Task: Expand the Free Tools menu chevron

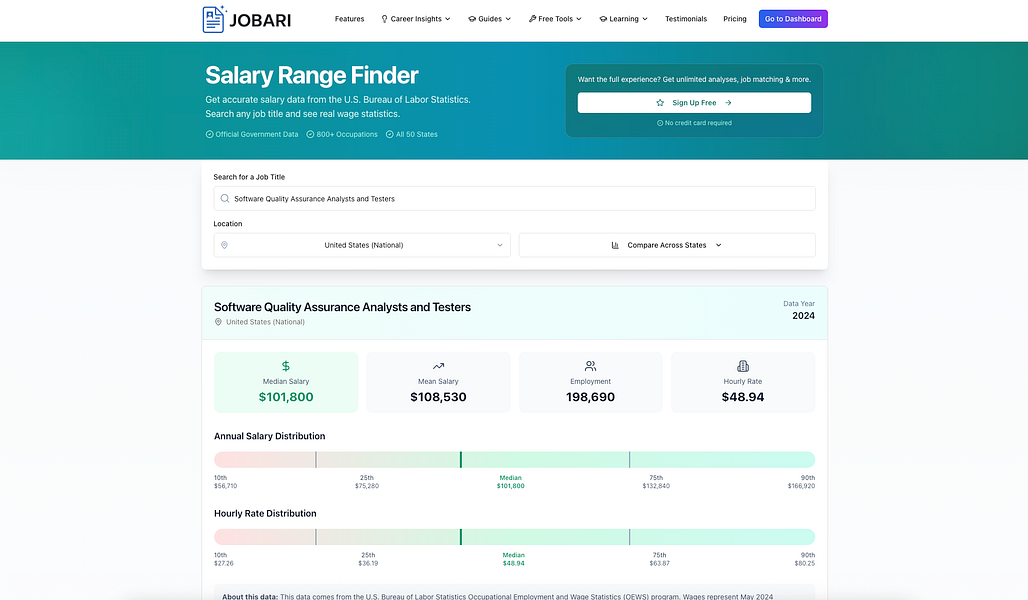Action: click(579, 19)
